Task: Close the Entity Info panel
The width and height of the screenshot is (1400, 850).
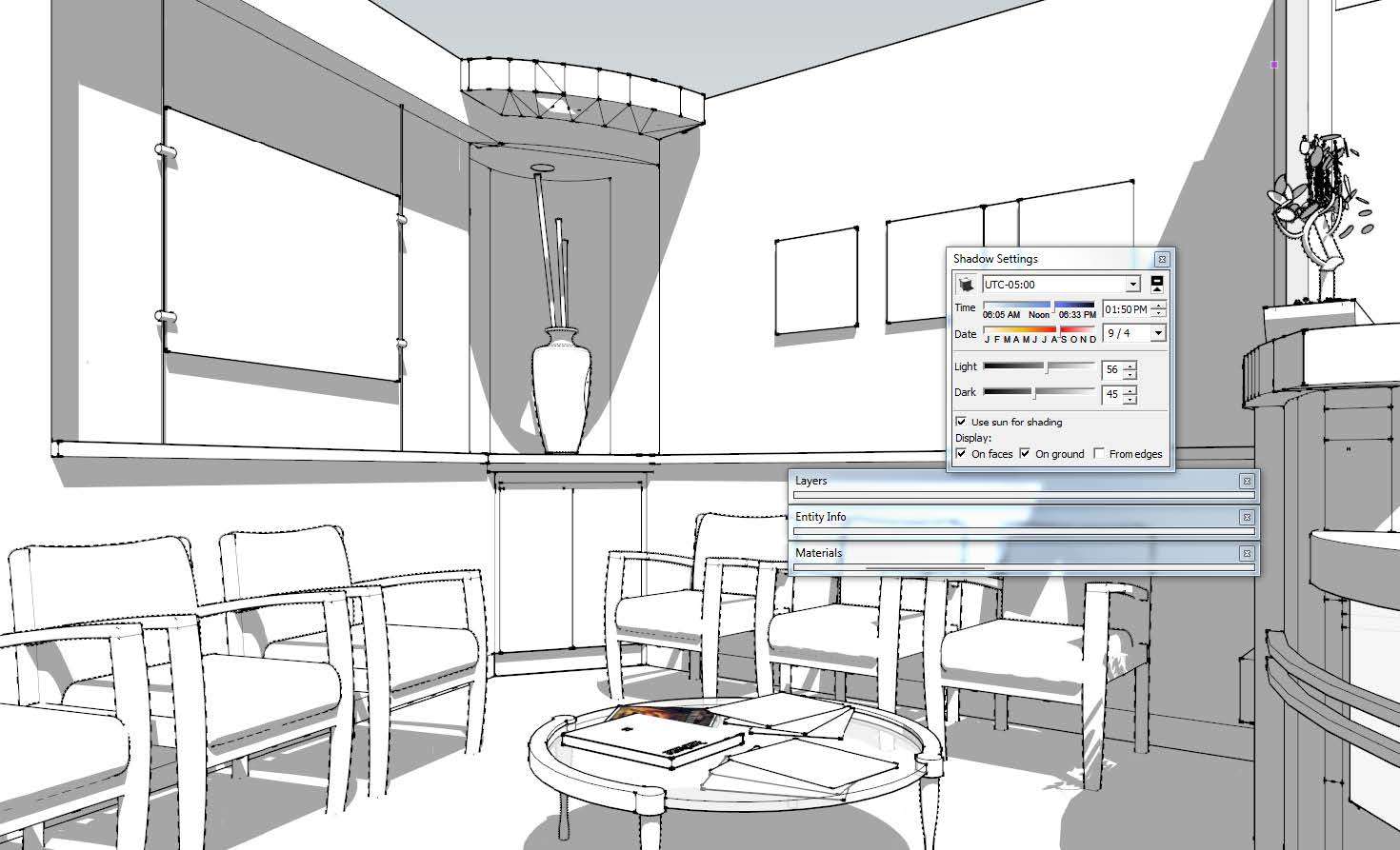Action: point(1246,518)
